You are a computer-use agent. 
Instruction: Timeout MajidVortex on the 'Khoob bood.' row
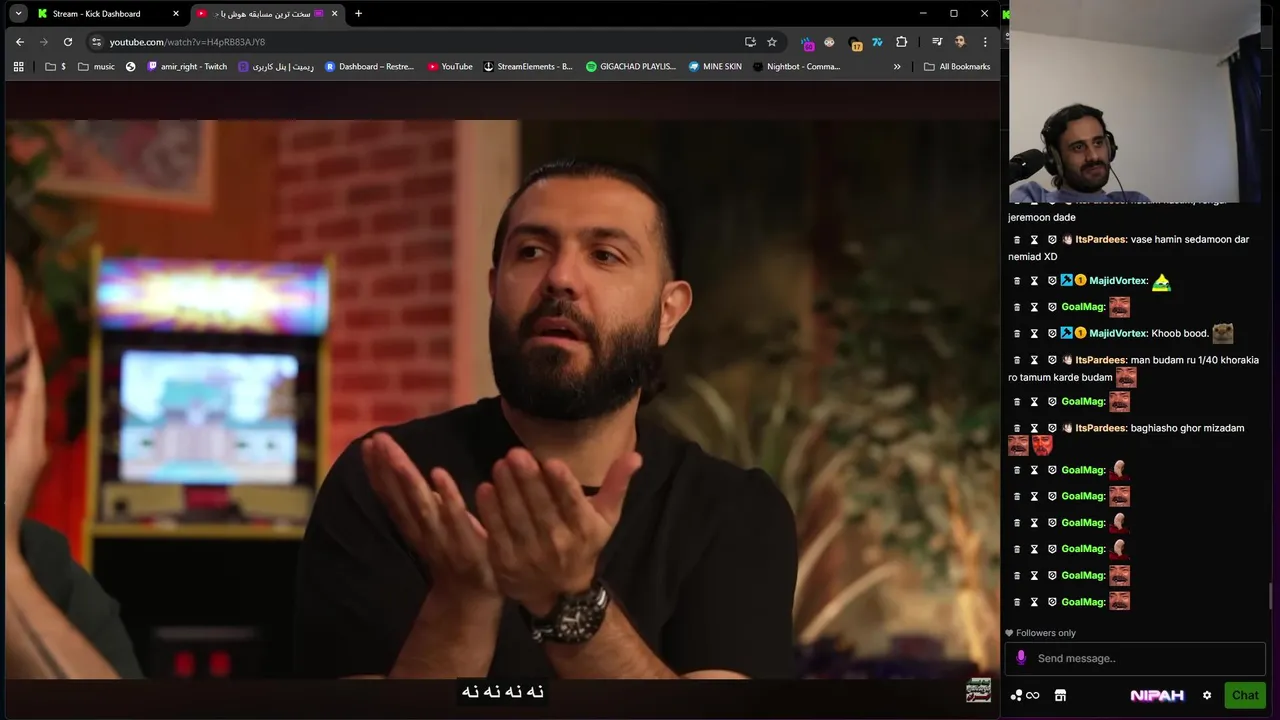click(x=1034, y=334)
